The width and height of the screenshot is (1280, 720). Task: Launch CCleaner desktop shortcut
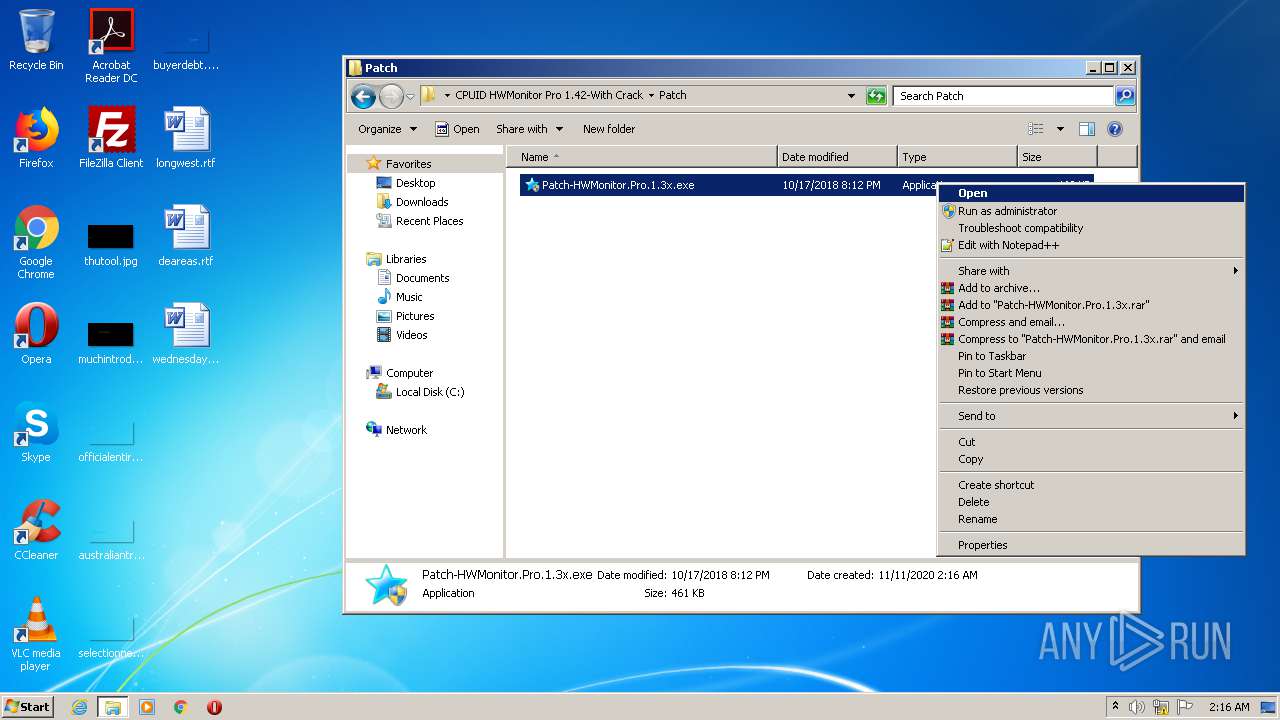(x=36, y=530)
